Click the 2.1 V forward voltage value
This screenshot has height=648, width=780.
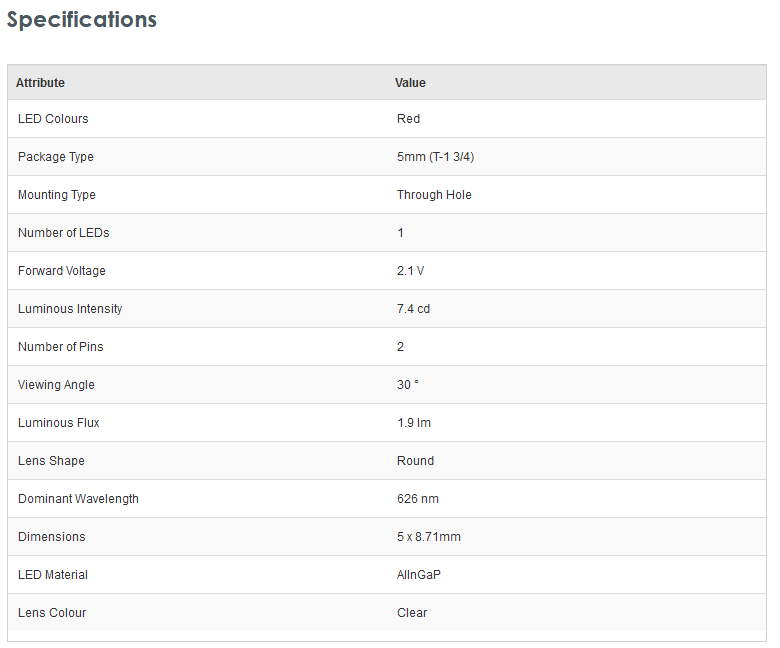[x=410, y=271]
